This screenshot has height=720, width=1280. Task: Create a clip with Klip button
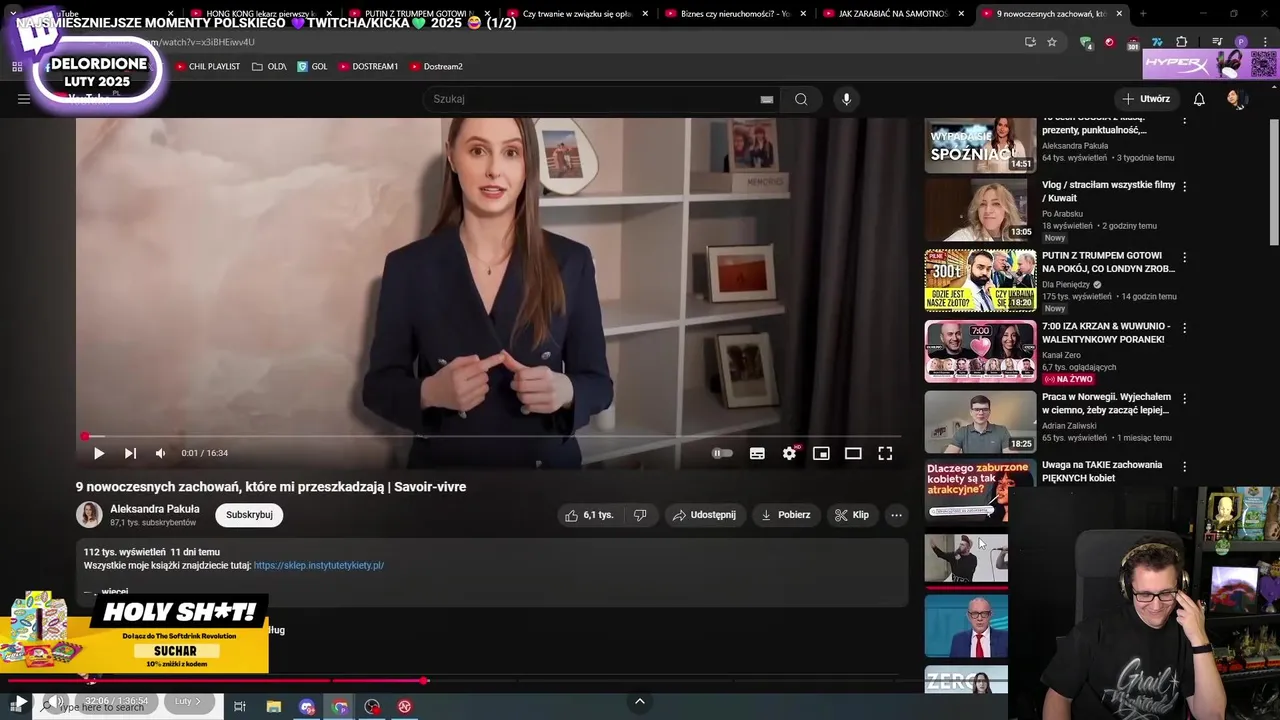852,515
